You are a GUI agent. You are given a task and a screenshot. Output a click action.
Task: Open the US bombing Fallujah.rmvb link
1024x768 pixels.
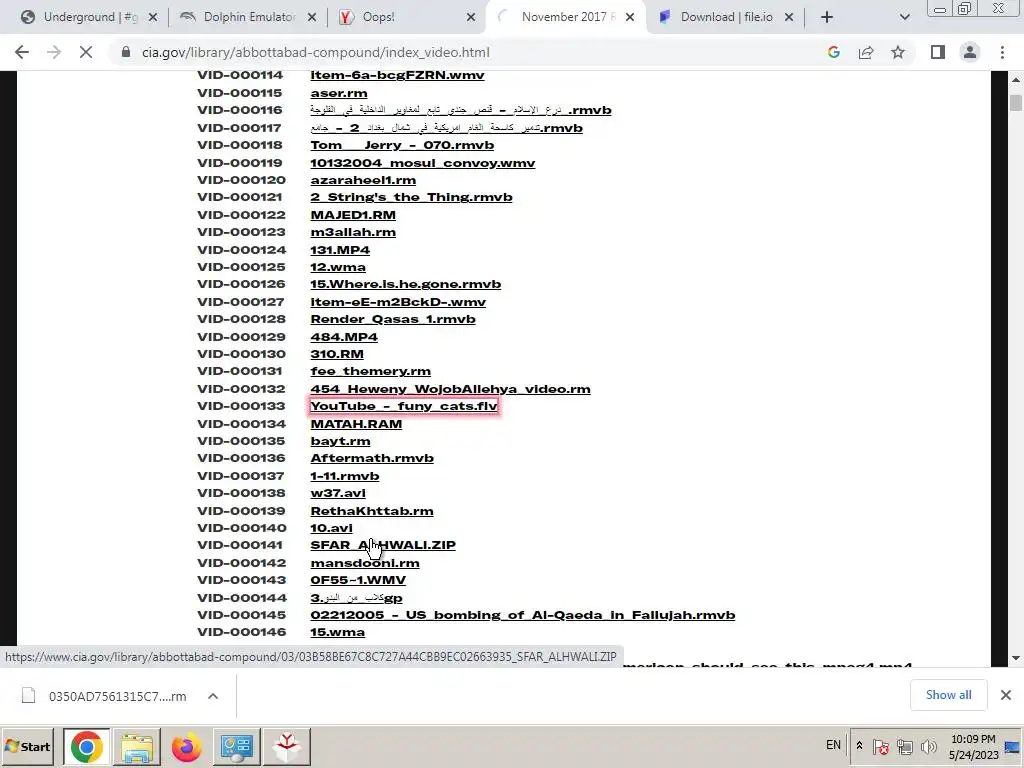point(522,615)
